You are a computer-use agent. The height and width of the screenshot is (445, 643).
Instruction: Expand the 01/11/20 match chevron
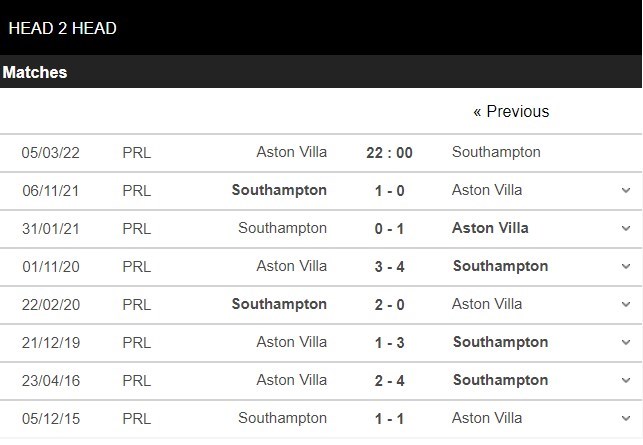(x=626, y=266)
